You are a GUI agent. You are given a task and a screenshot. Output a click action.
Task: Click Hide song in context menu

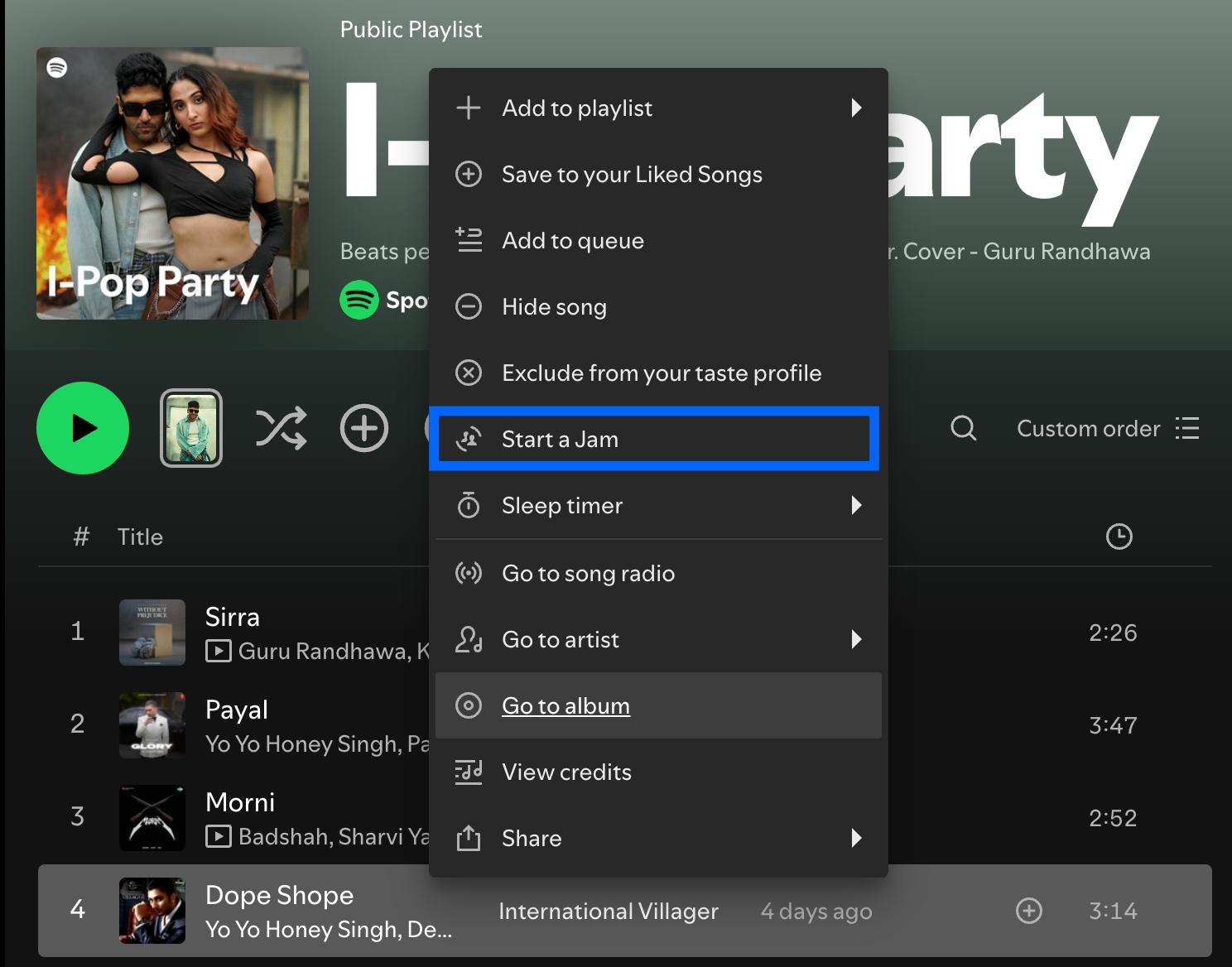(554, 307)
